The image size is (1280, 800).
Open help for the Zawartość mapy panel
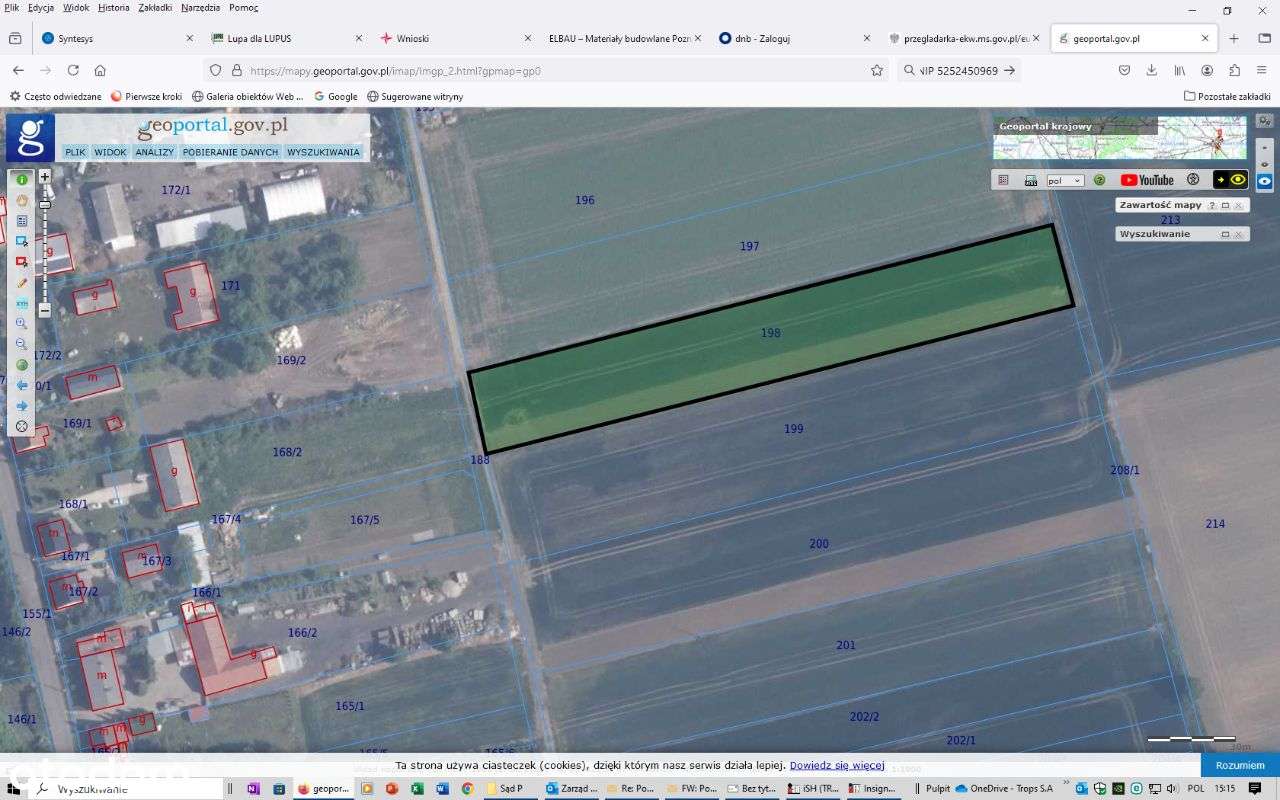point(1212,205)
